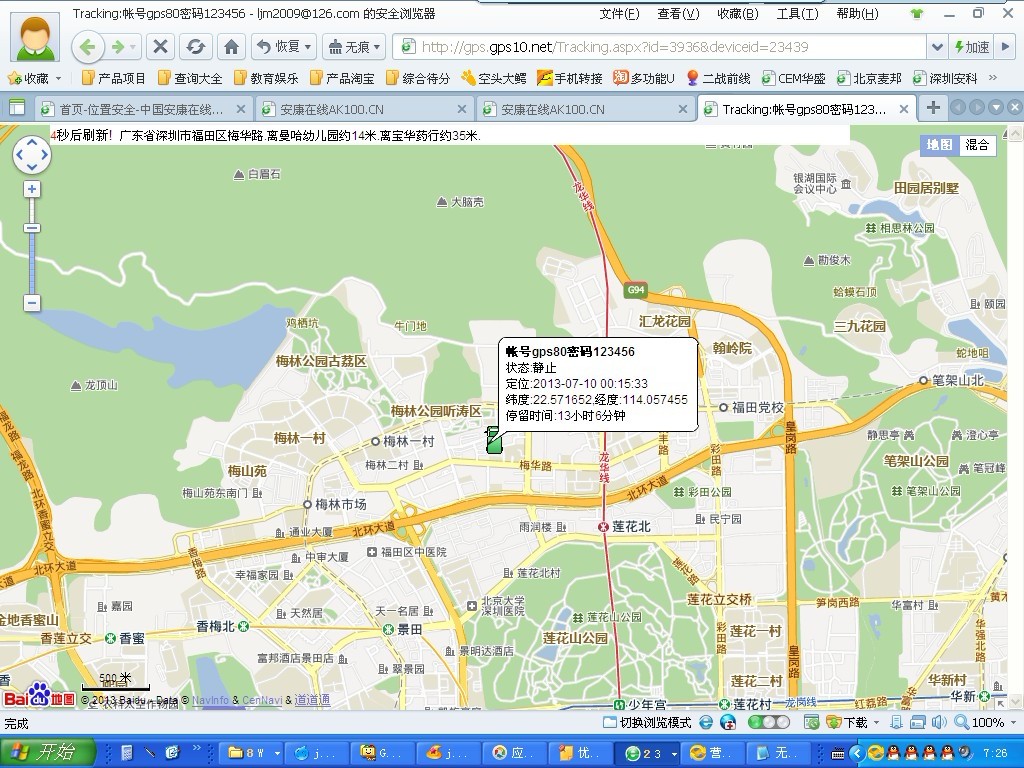
Task: Click the map pan compass control
Action: click(32, 155)
